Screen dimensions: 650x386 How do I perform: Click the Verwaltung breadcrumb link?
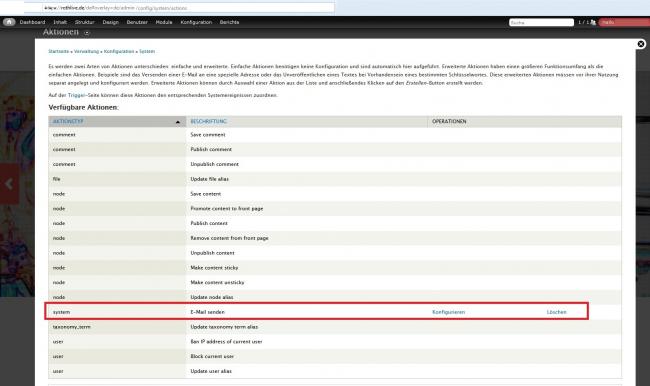coord(86,51)
